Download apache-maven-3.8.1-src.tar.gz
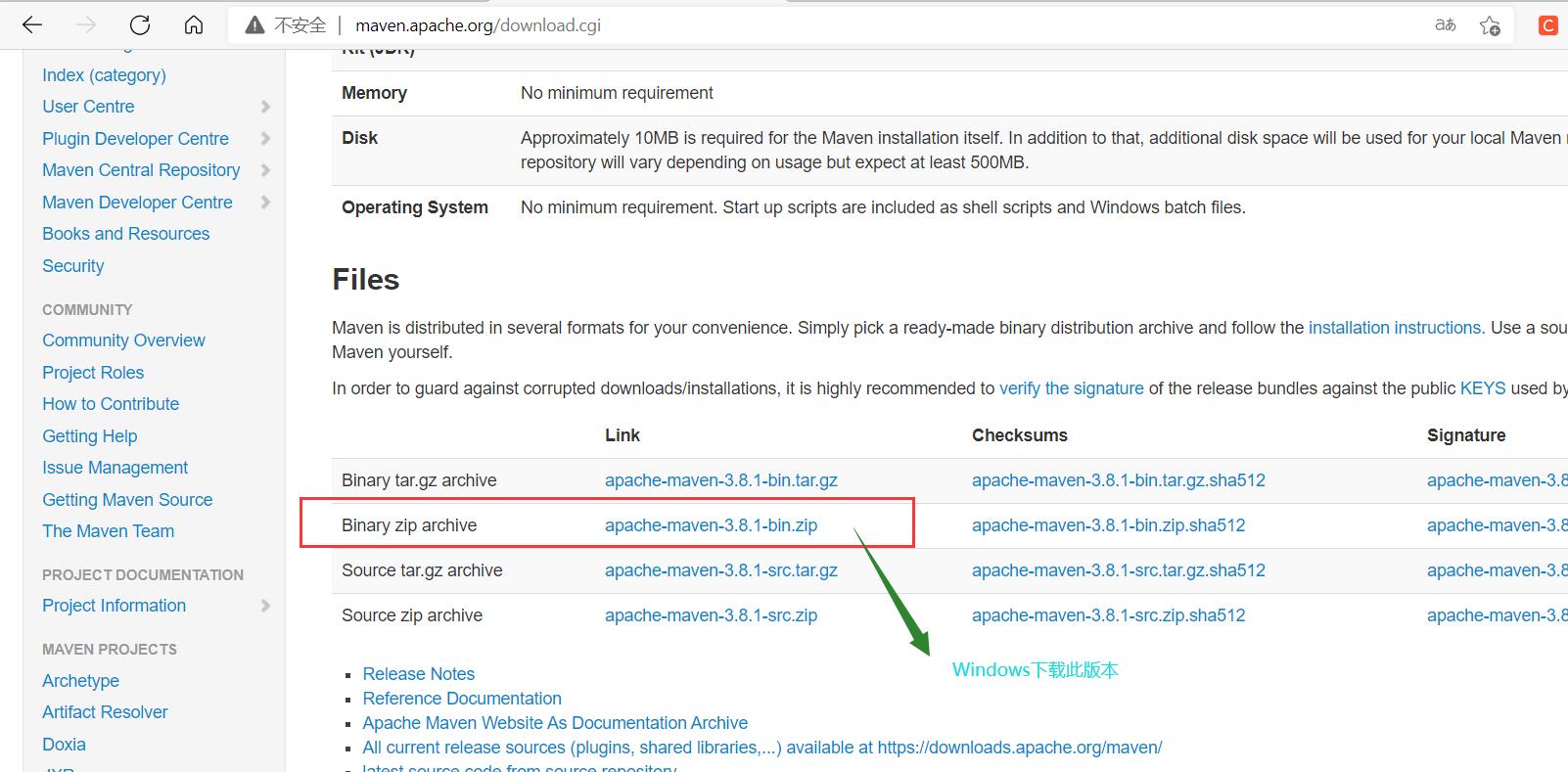 [720, 570]
